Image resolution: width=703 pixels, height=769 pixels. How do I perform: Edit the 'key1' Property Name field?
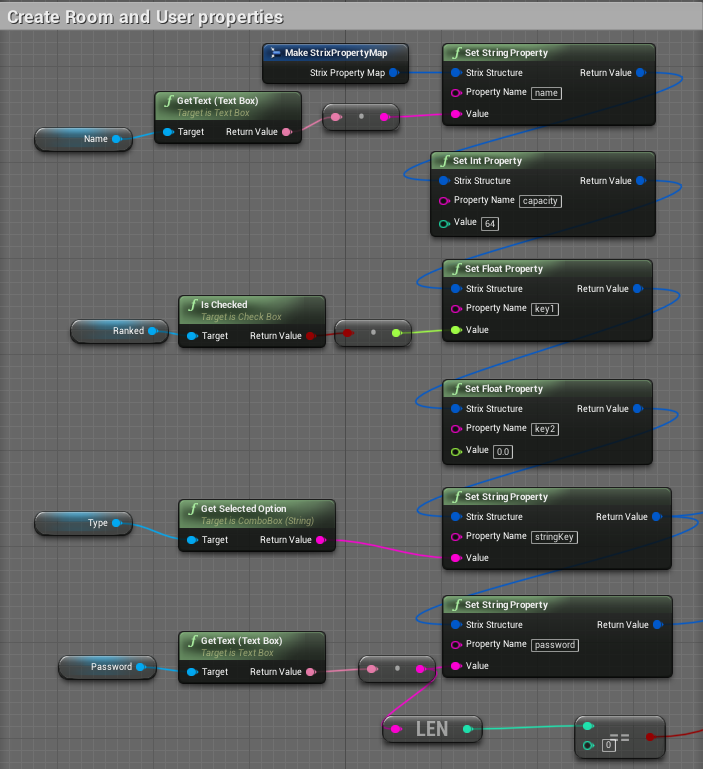point(545,309)
